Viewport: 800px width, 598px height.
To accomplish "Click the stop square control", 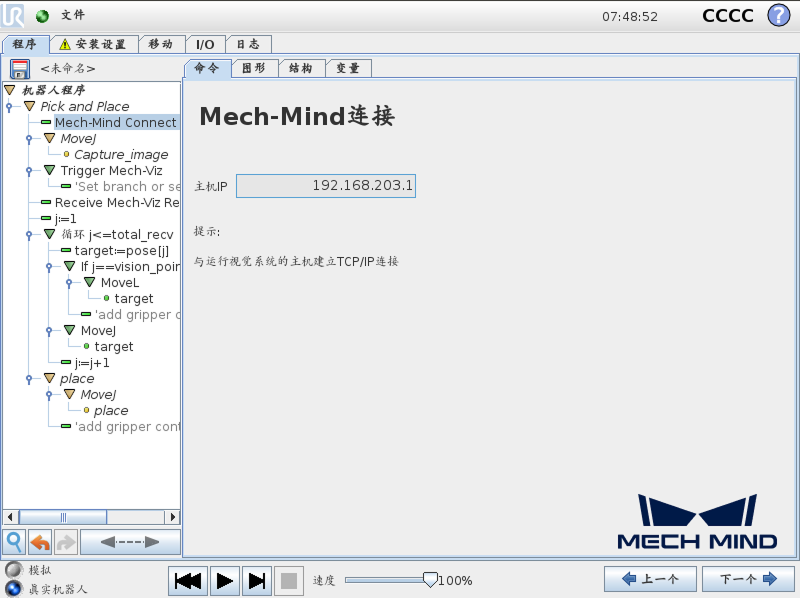I will [x=290, y=580].
